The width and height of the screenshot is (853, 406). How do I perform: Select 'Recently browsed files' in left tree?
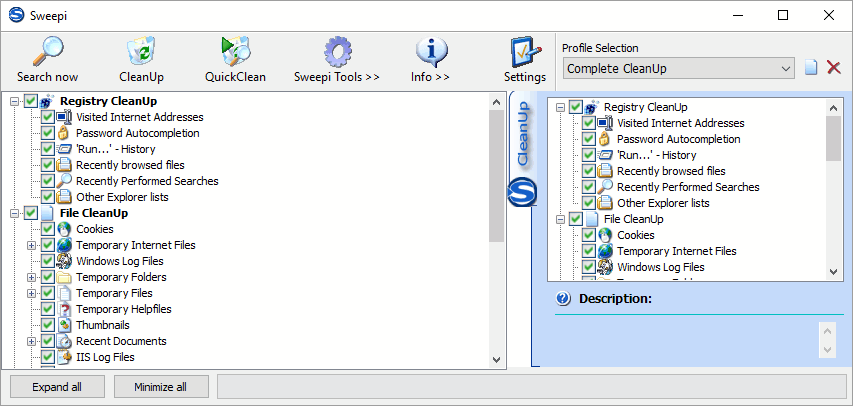[x=130, y=165]
